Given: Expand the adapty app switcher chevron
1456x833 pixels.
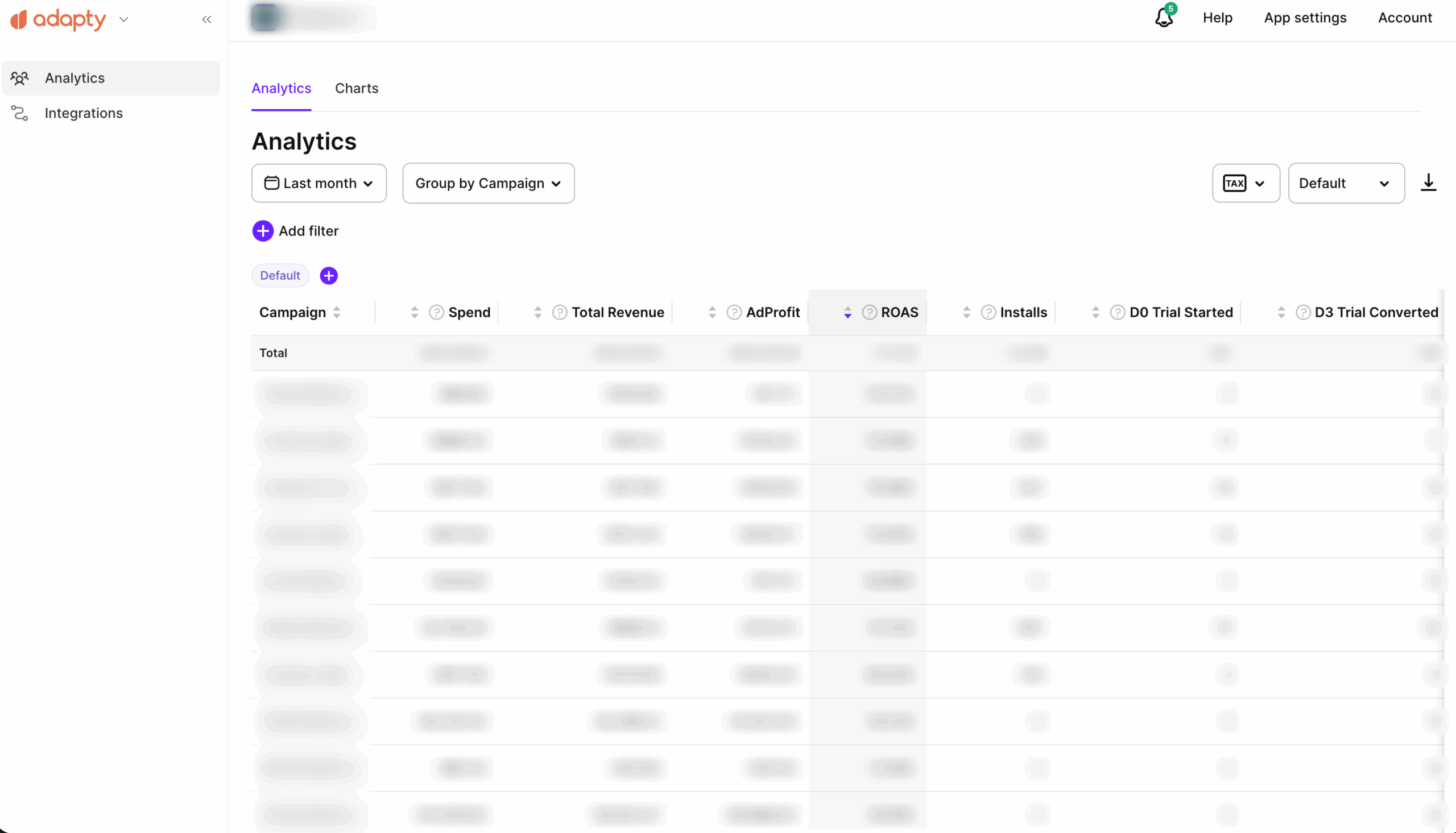Looking at the screenshot, I should tap(123, 19).
